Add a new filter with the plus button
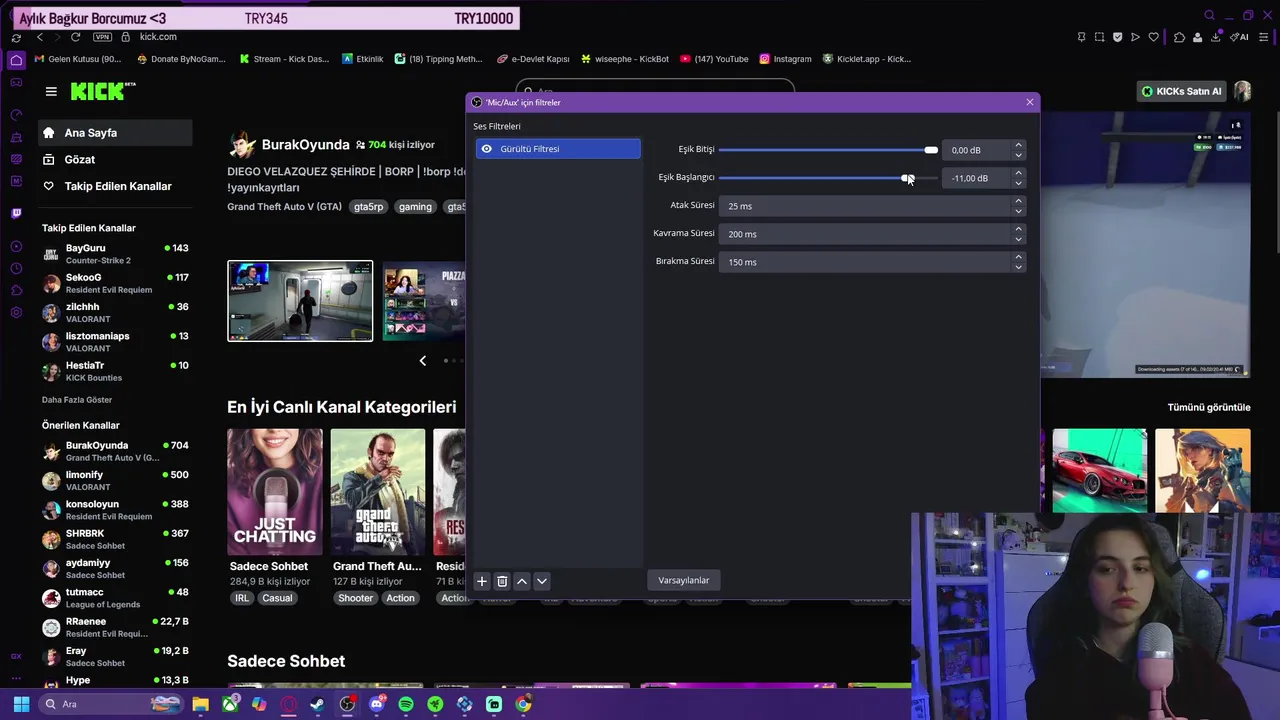The image size is (1280, 720). tap(482, 581)
